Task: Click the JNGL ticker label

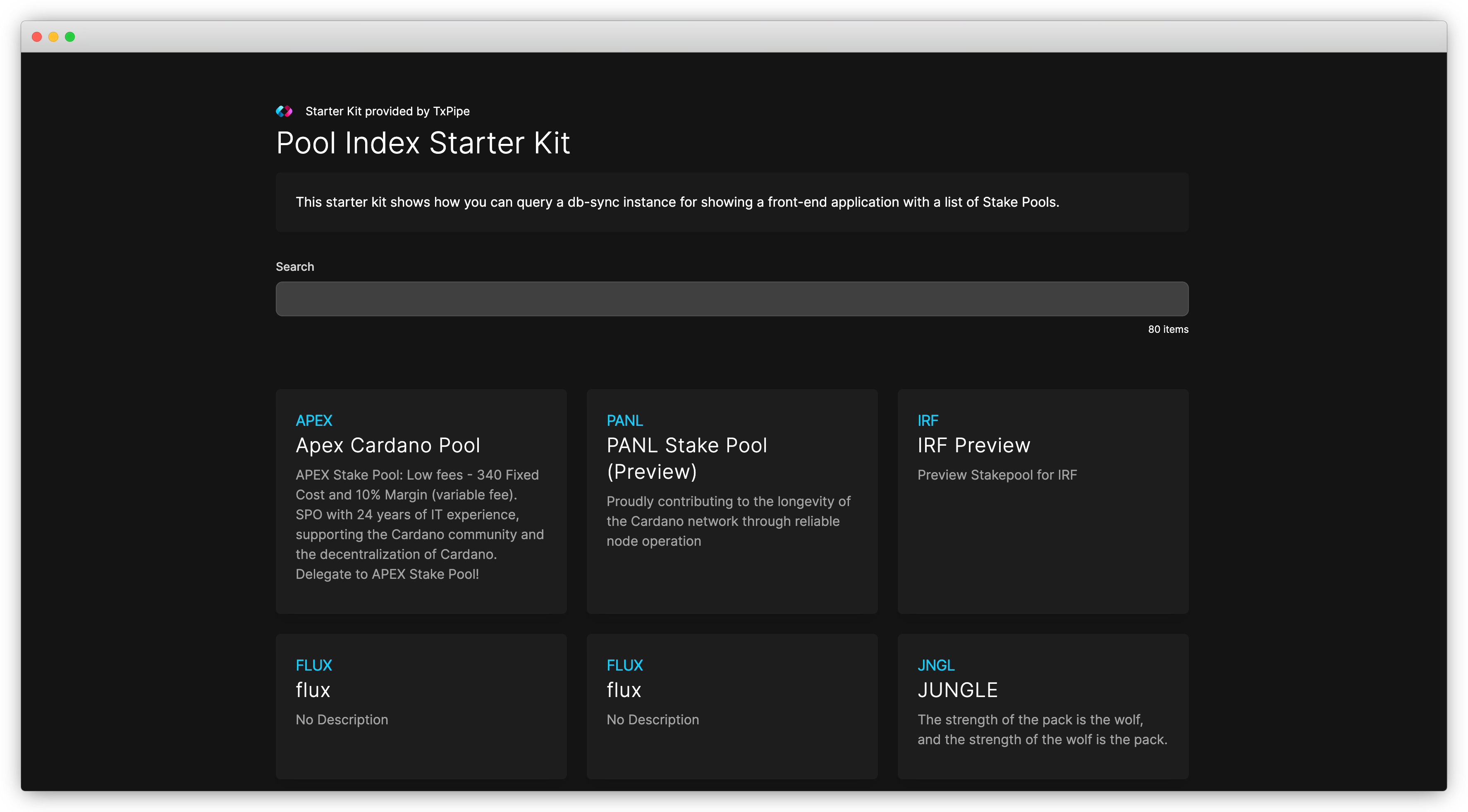Action: [936, 665]
